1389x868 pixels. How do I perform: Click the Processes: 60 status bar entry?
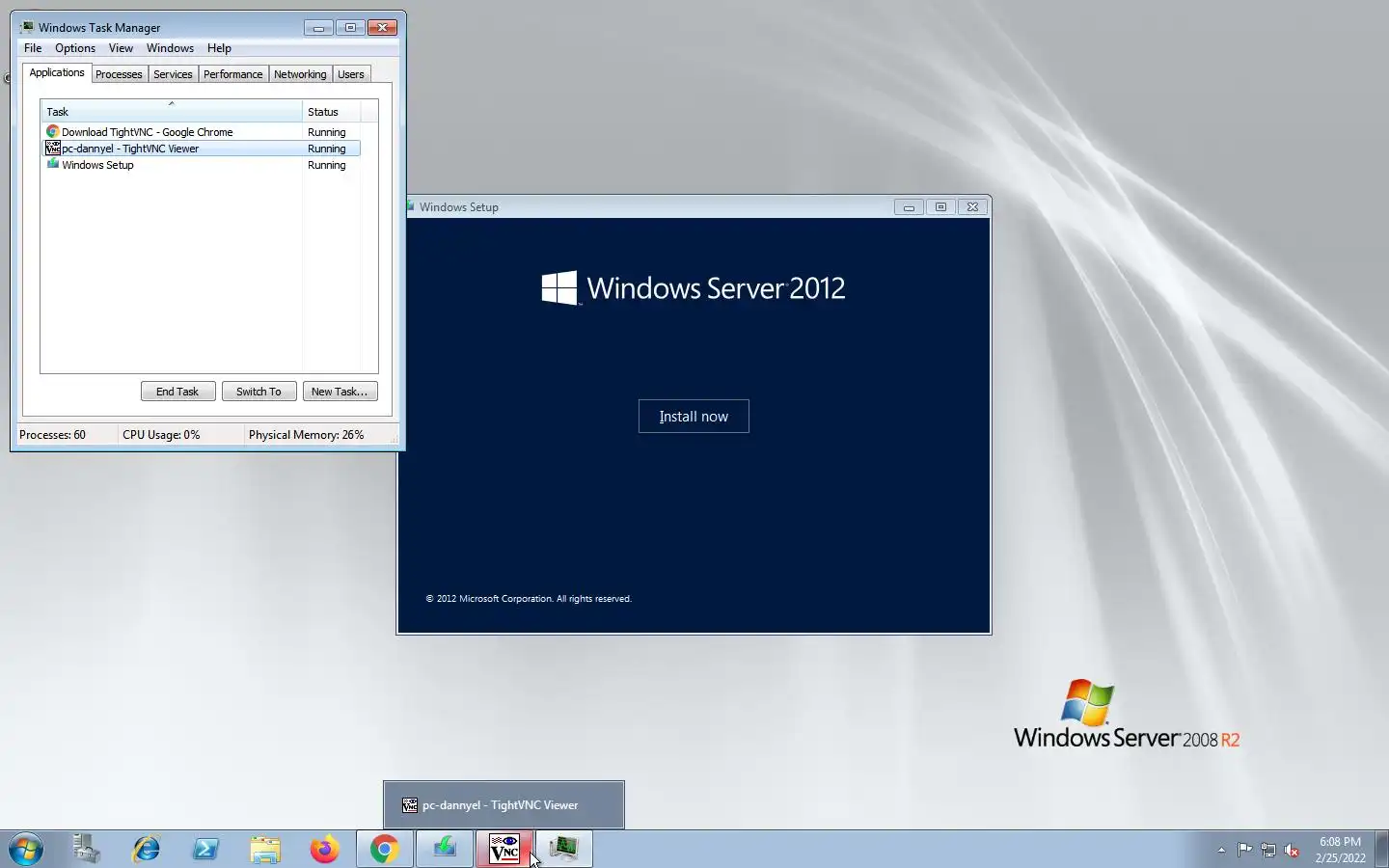click(x=52, y=435)
